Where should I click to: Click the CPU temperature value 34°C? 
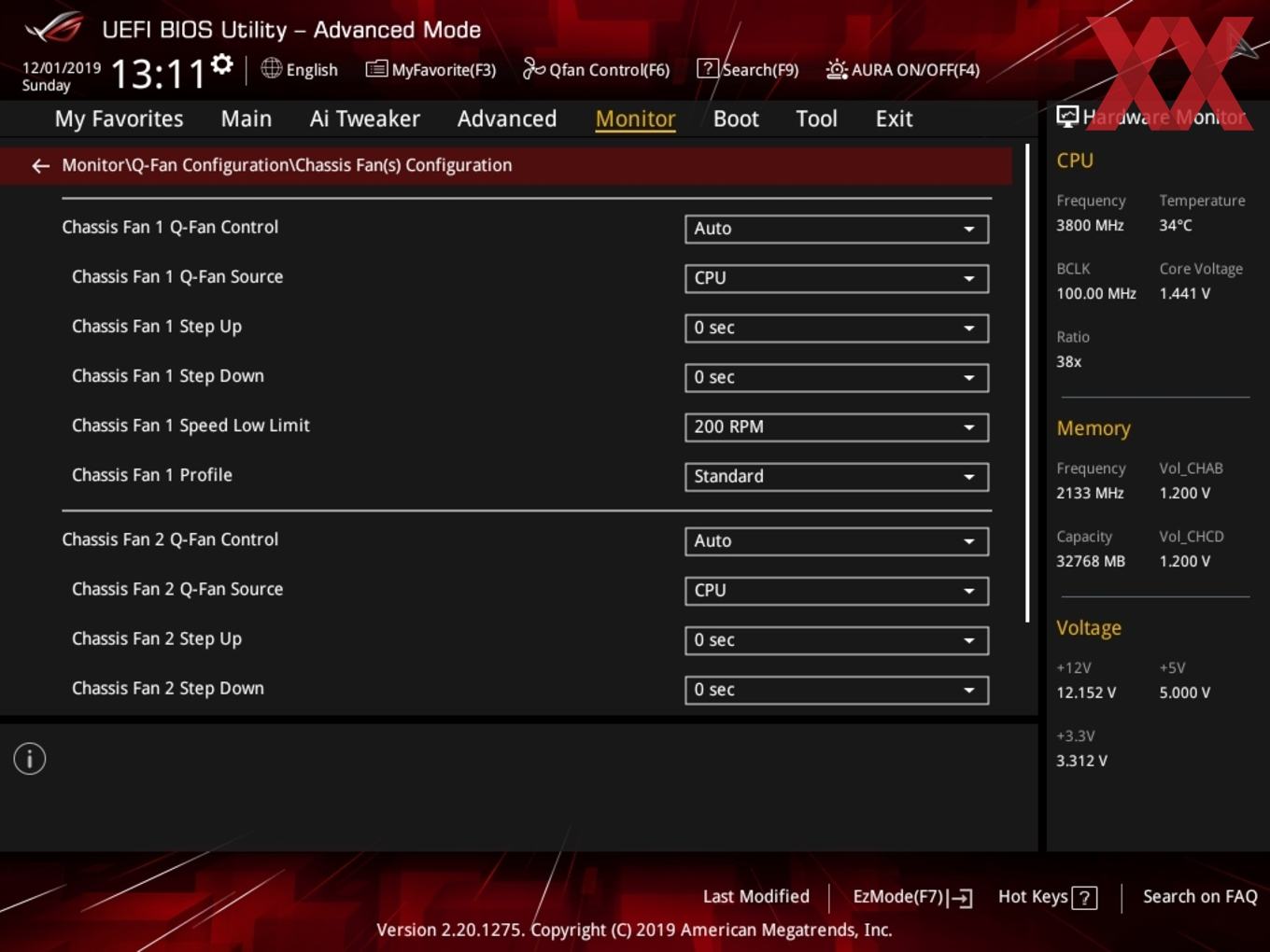tap(1175, 225)
